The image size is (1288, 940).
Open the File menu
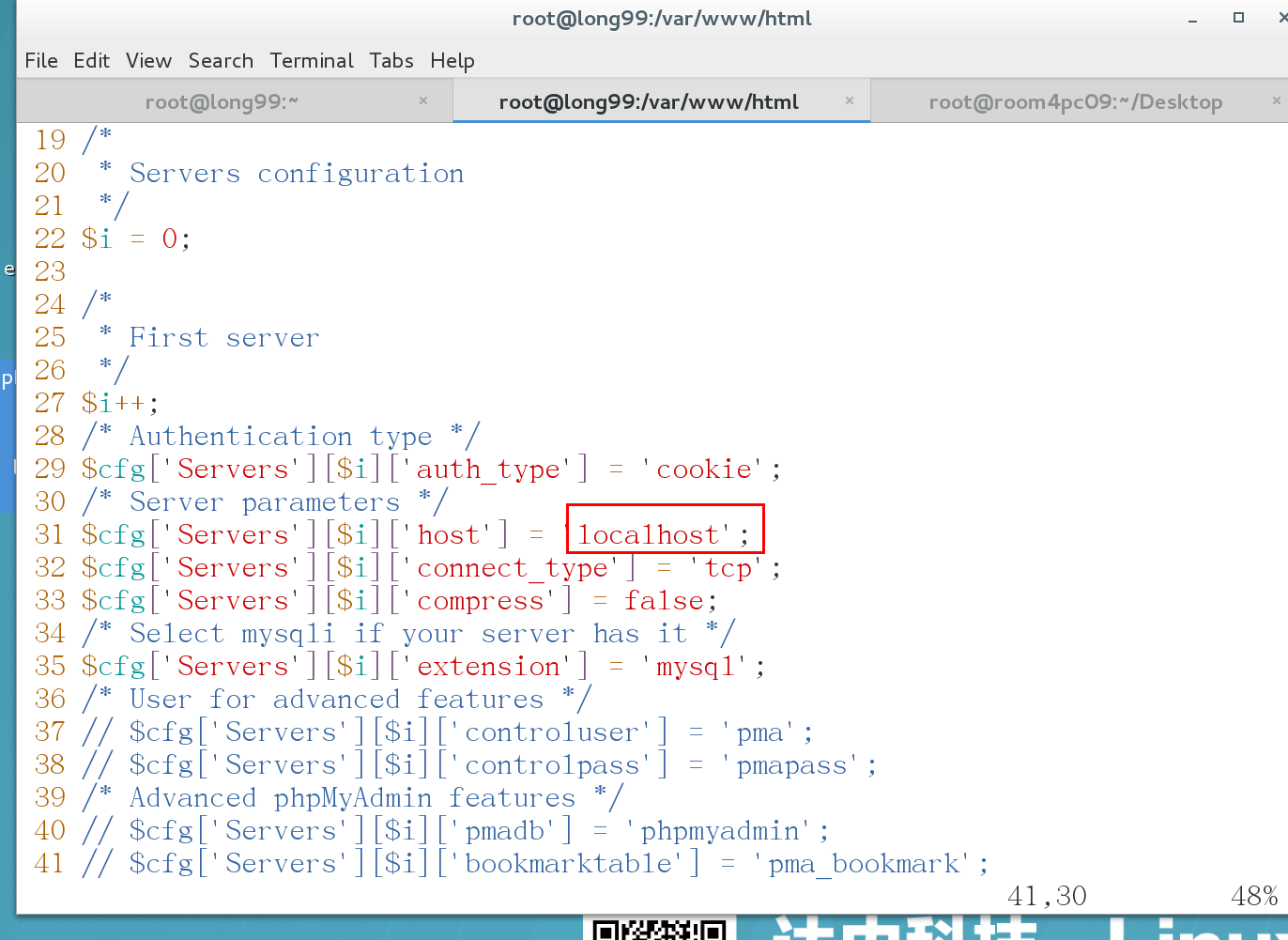(41, 60)
